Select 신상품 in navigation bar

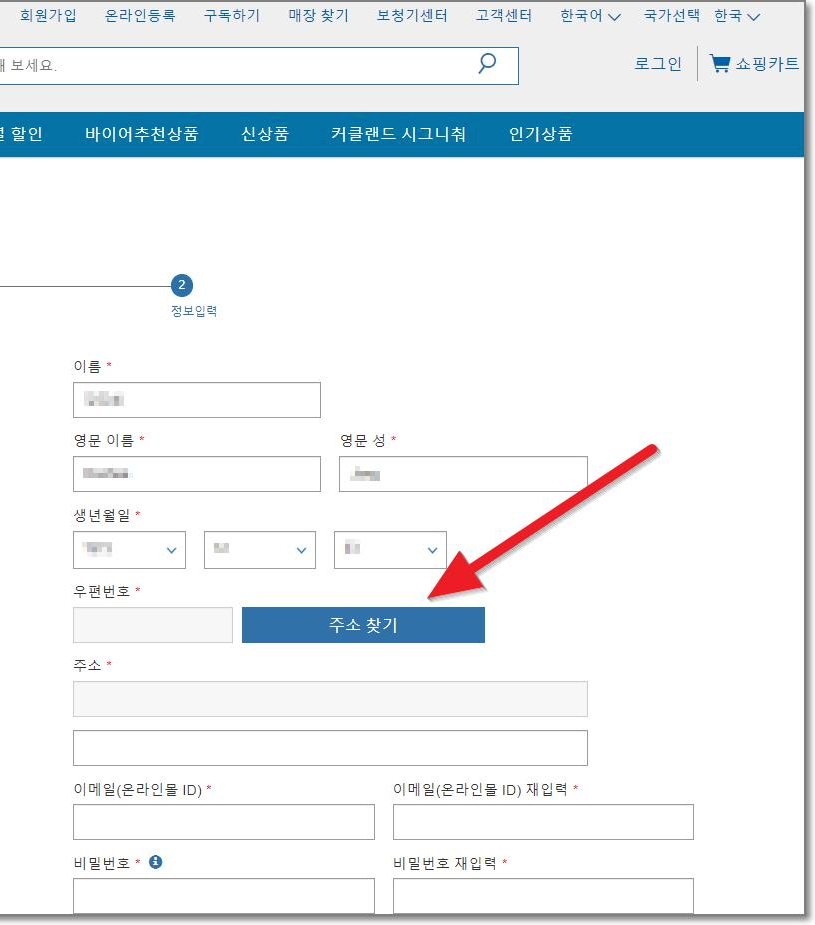265,134
